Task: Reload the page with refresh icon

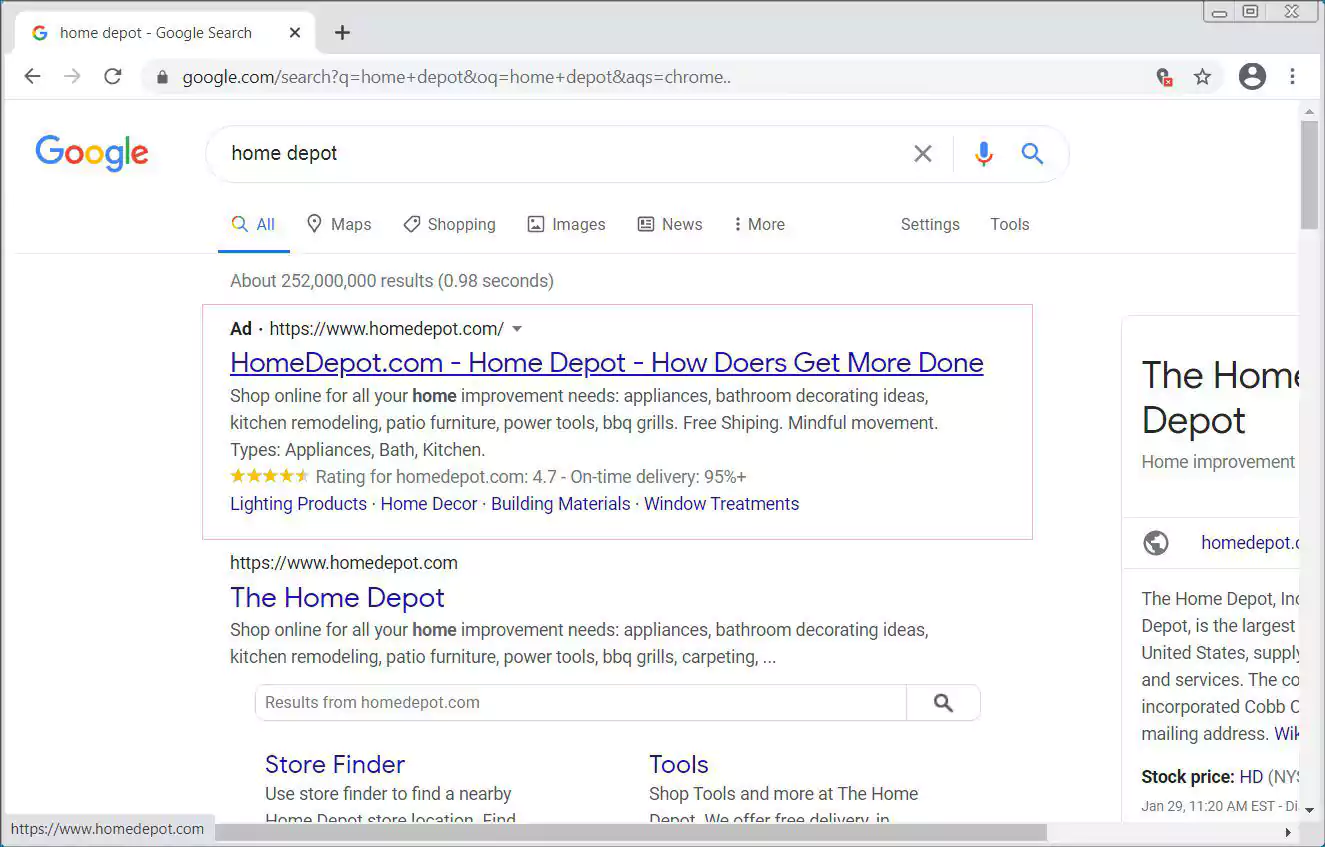Action: point(113,77)
